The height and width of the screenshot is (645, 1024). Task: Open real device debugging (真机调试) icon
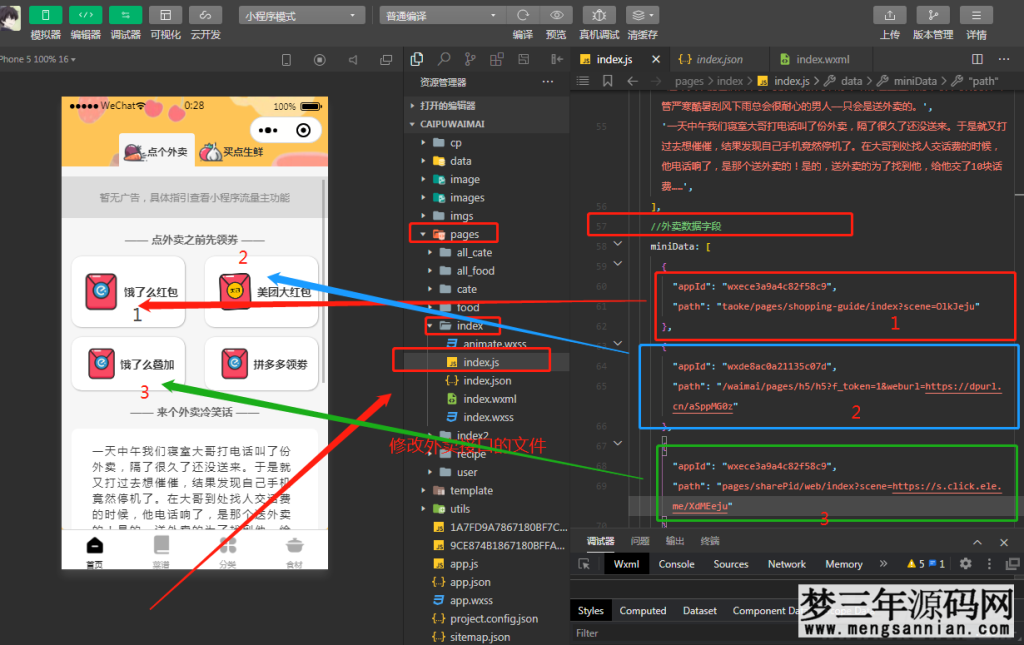coord(599,15)
